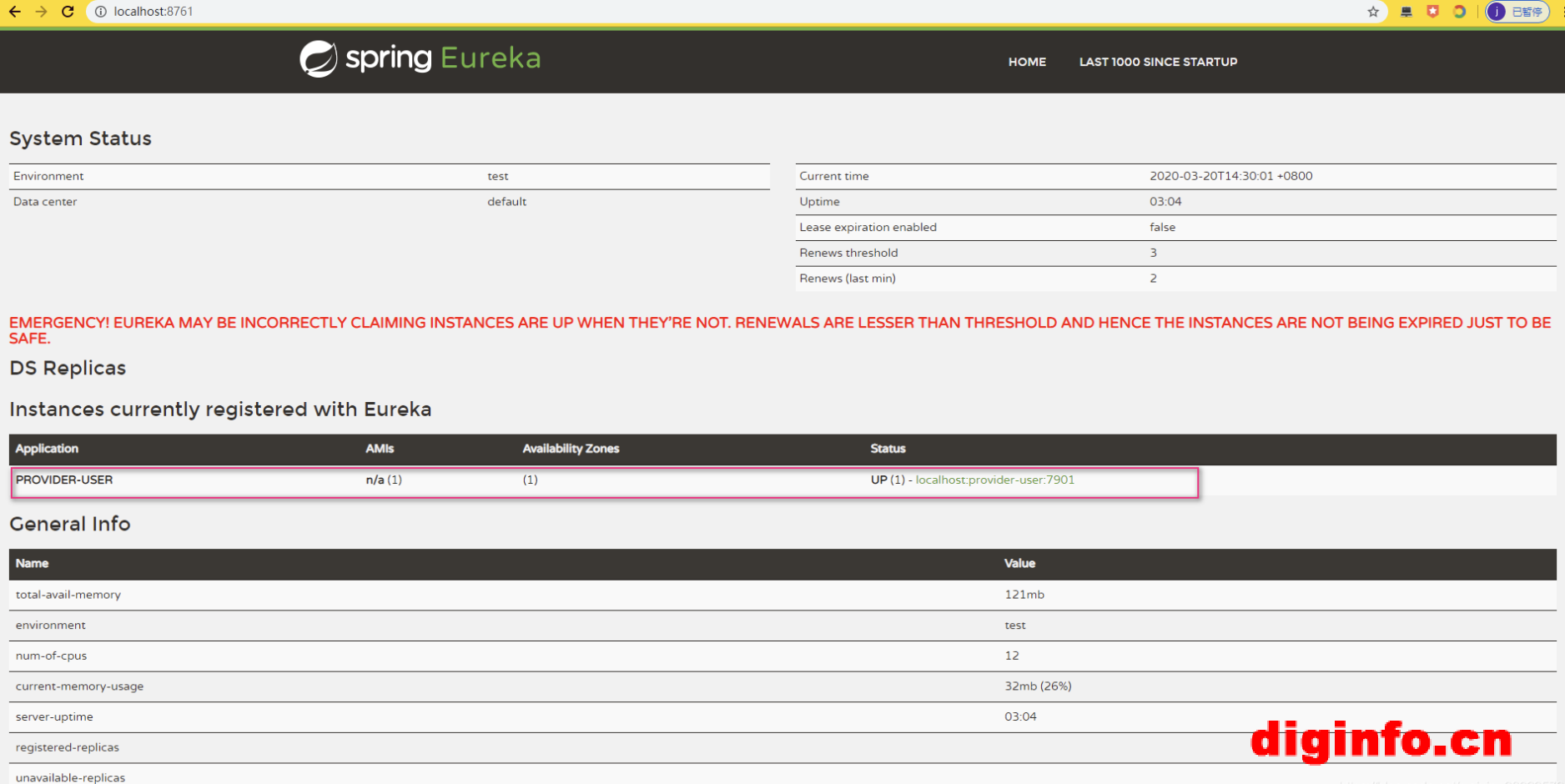
Task: Click the browser forward arrow
Action: coord(41,12)
